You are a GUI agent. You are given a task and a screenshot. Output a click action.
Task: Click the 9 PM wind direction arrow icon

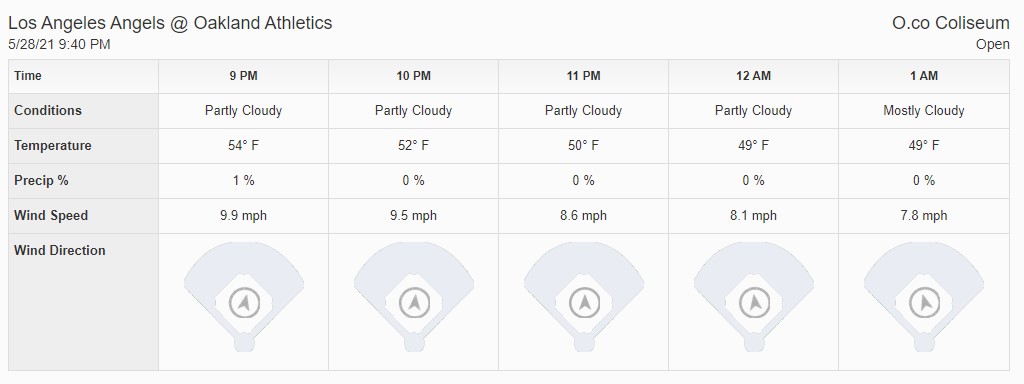pos(244,302)
